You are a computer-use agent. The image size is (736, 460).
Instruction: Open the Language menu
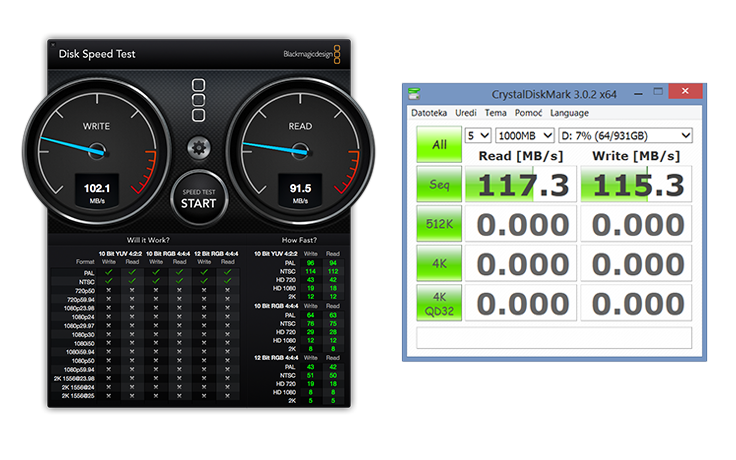pyautogui.click(x=569, y=113)
